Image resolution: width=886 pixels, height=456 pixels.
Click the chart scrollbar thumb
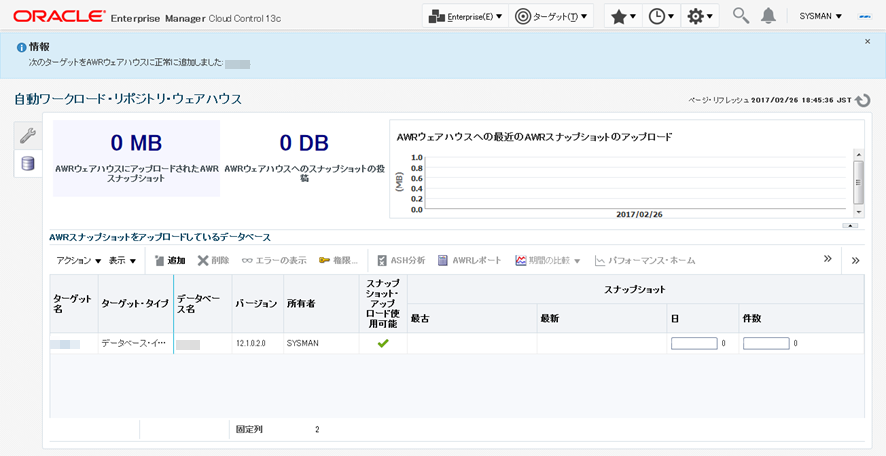[858, 182]
